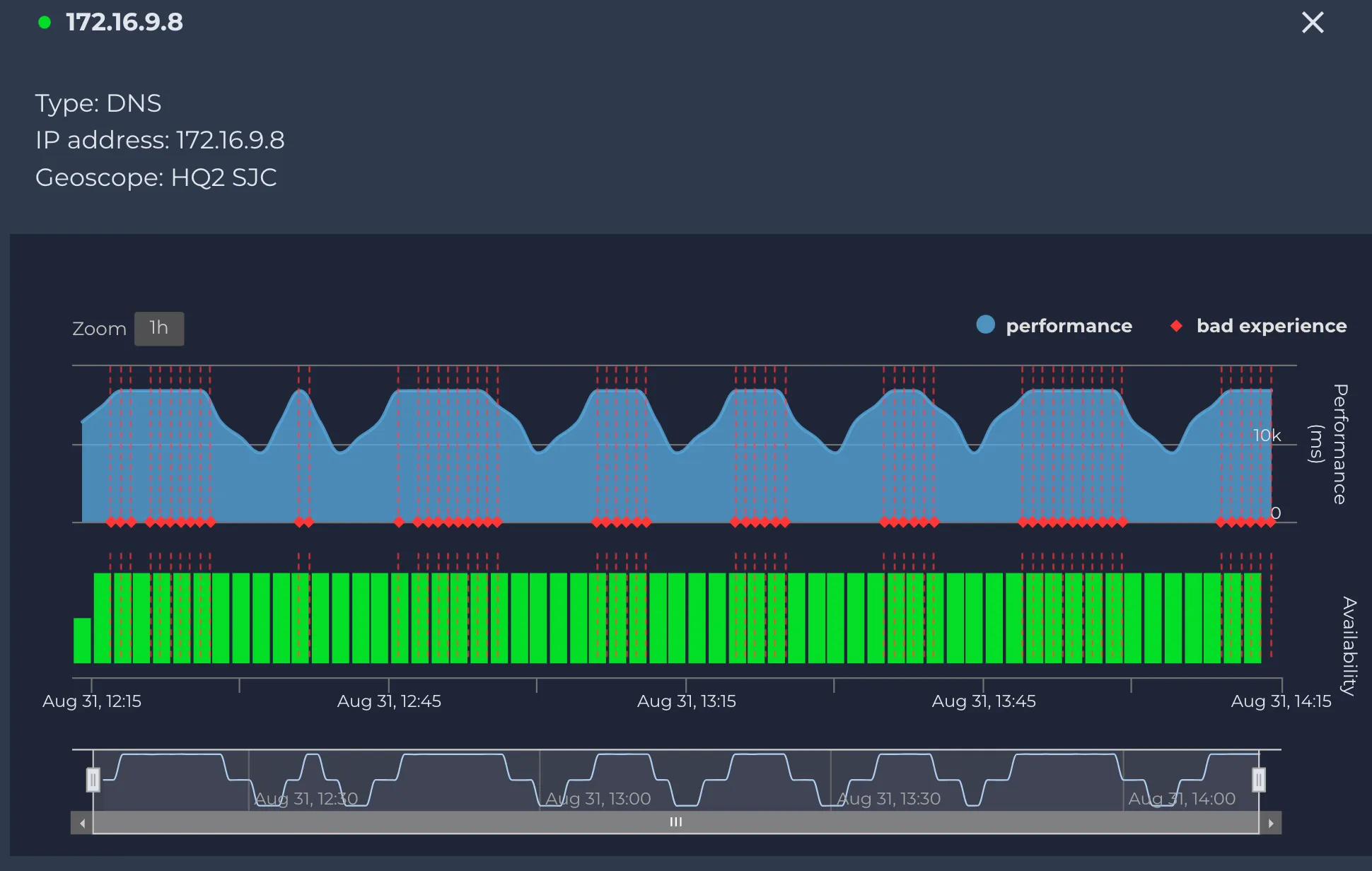Click the 'Aug 31, 14:00' navigator label
Viewport: 1372px width, 871px height.
point(1182,799)
